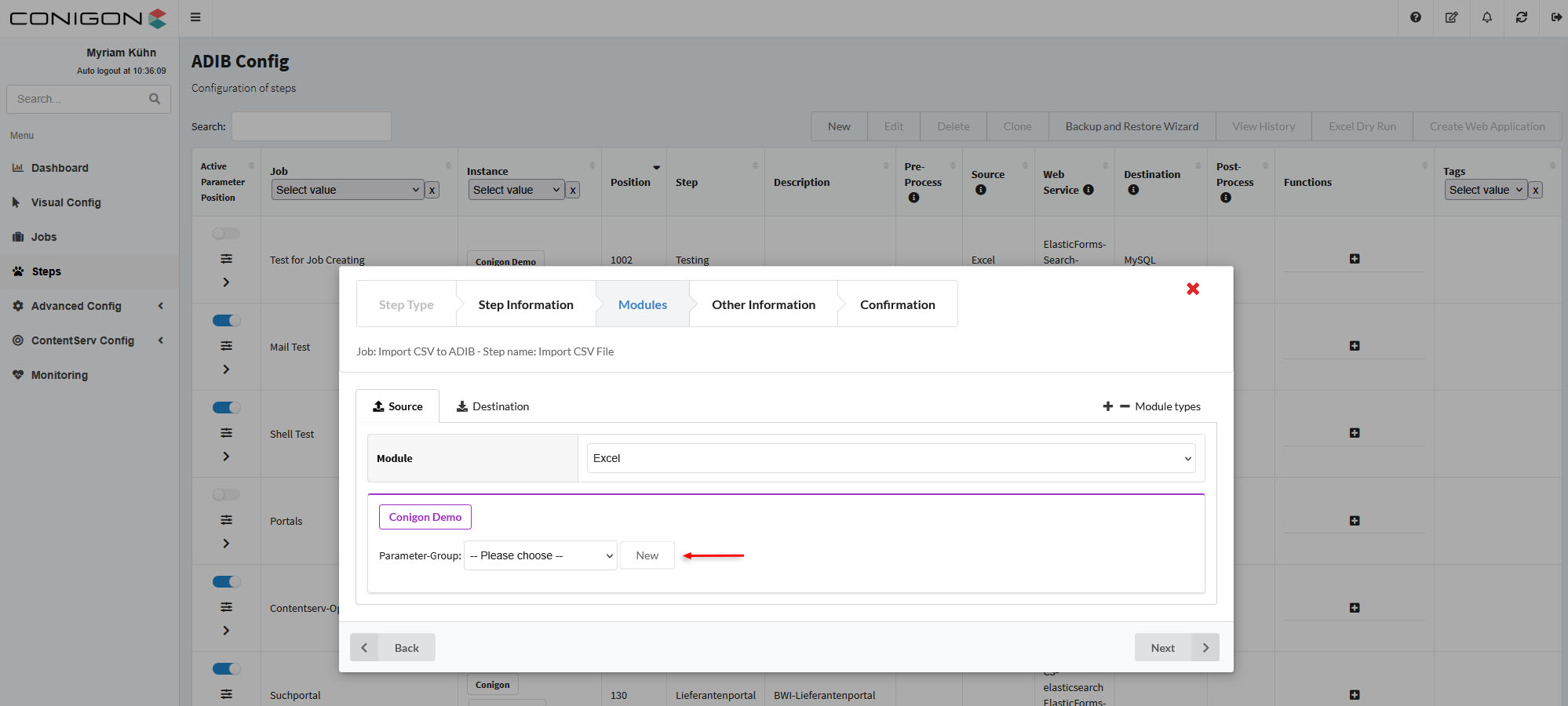Enable the Portals row active switch

click(226, 494)
